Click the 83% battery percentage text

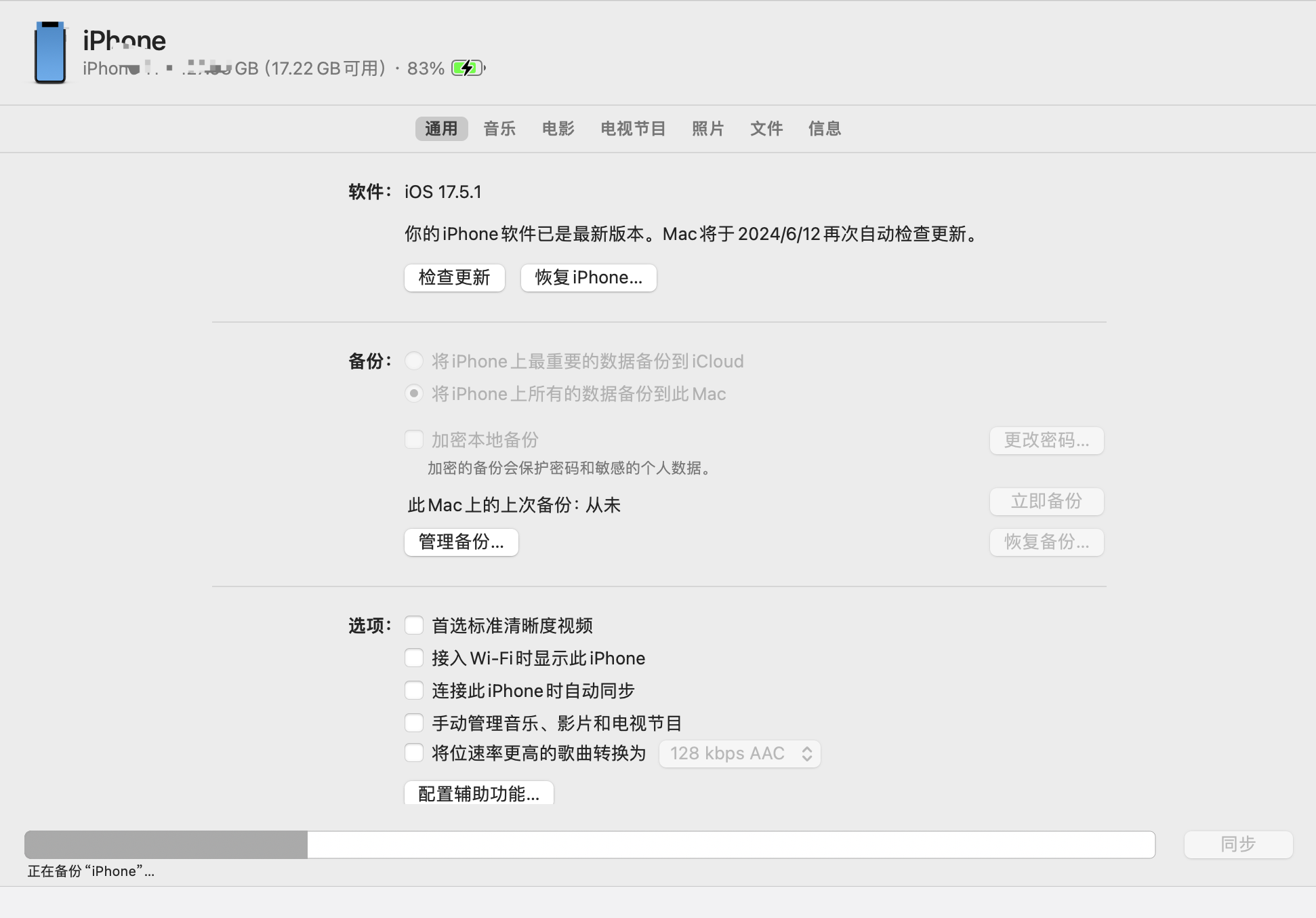click(426, 68)
